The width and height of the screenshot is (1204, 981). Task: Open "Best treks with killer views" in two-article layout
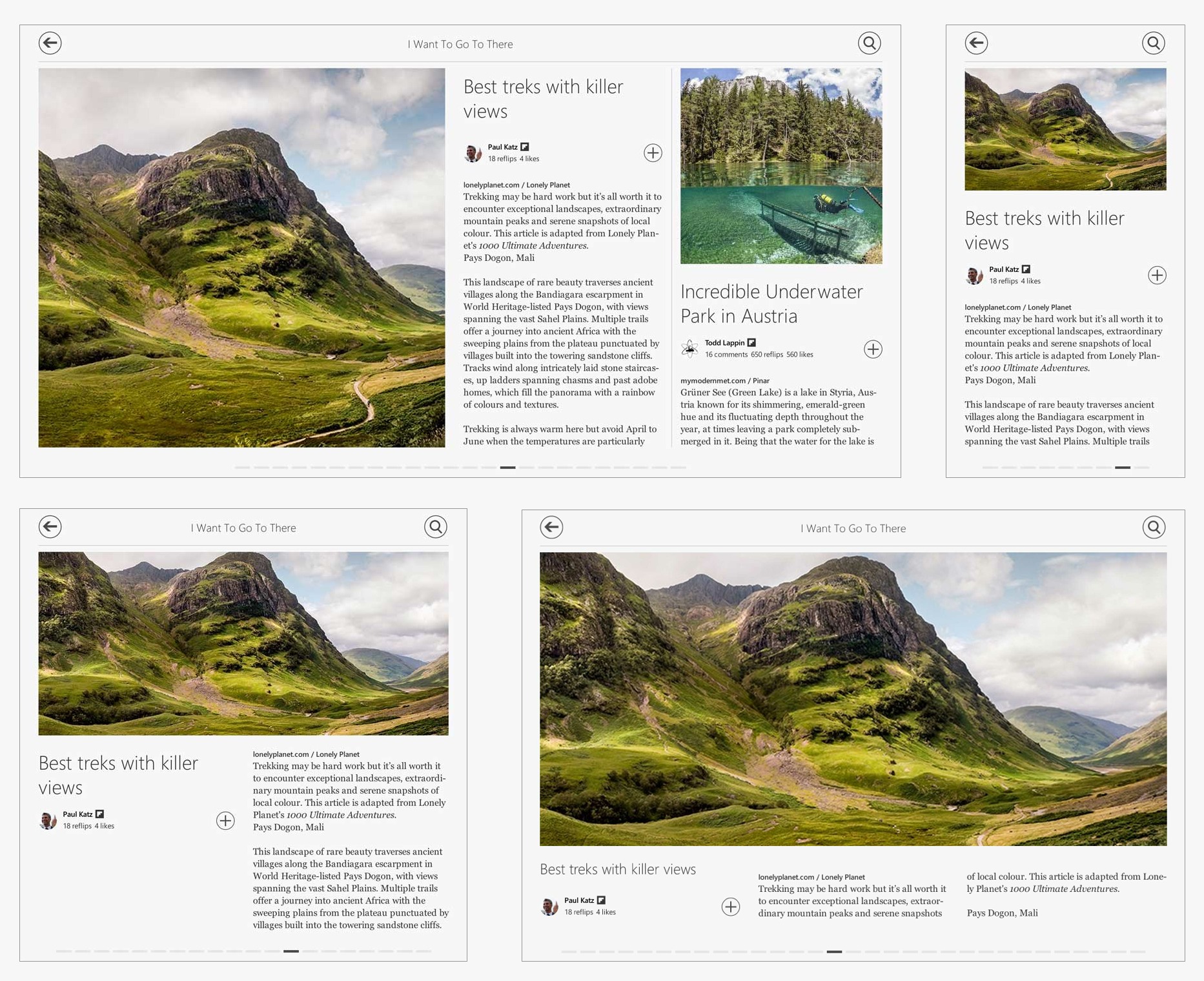[x=543, y=99]
